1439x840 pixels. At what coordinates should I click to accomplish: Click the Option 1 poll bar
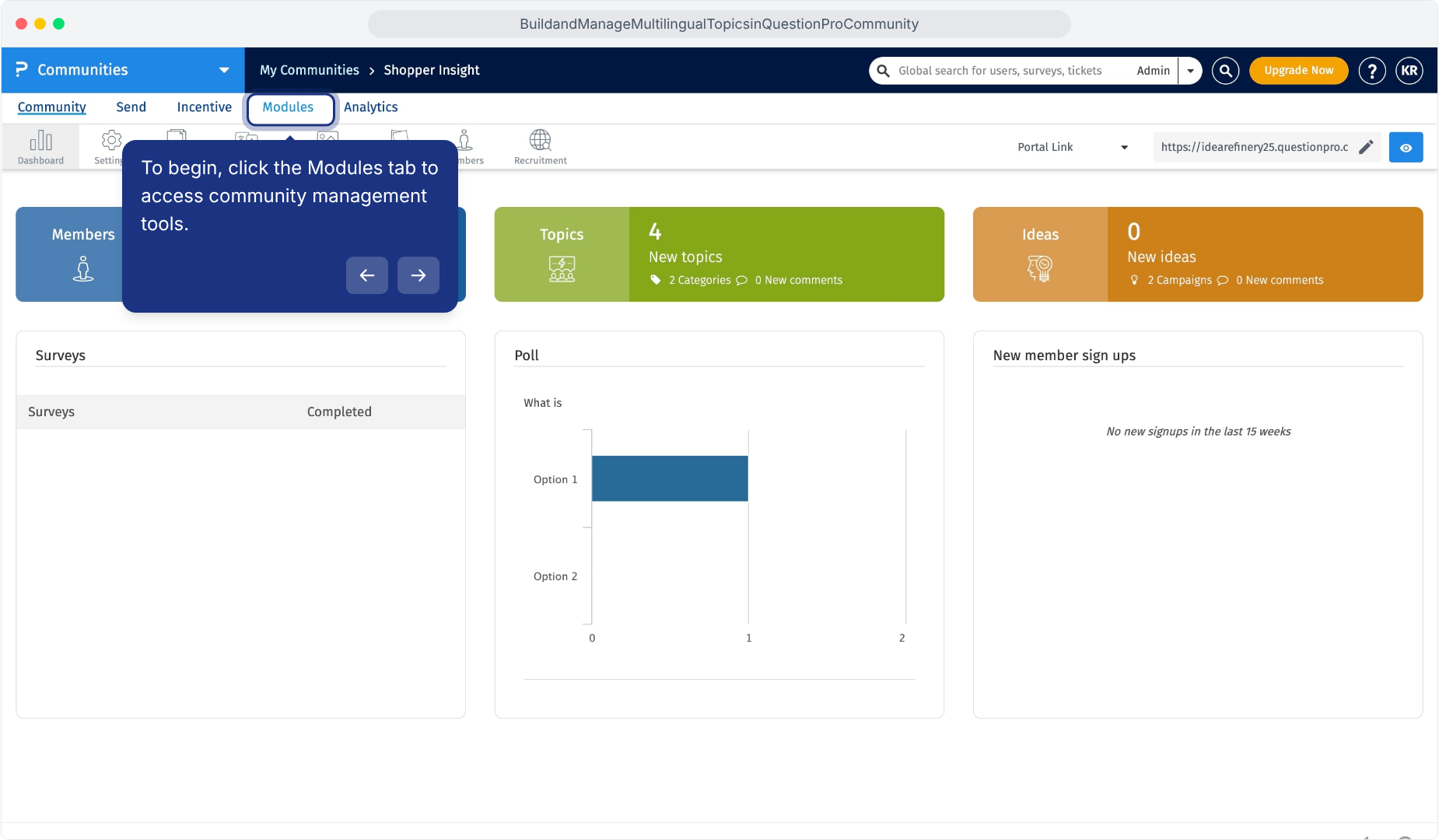coord(670,478)
